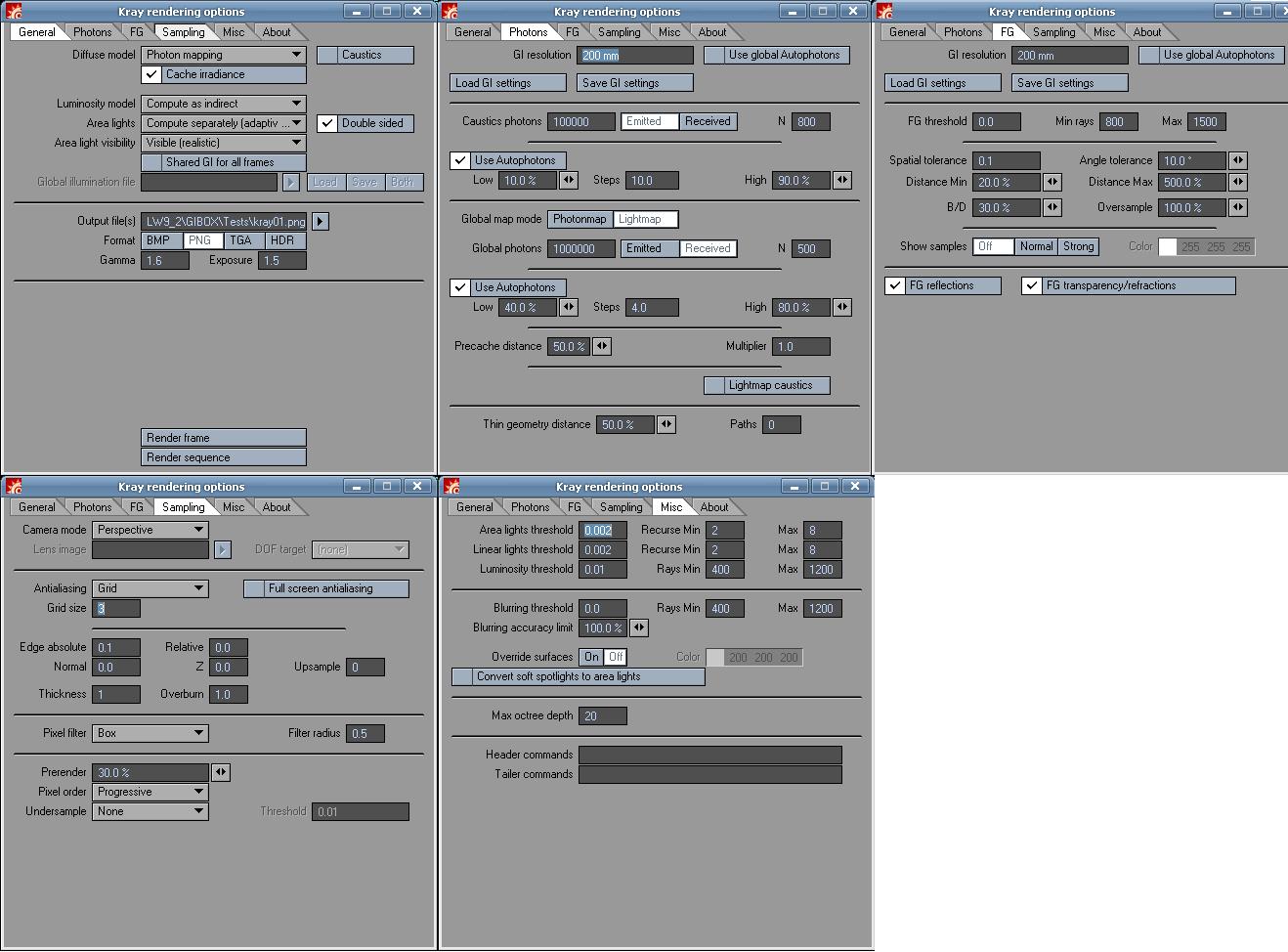Click the Render frame button
This screenshot has width=1288, height=952.
(224, 438)
